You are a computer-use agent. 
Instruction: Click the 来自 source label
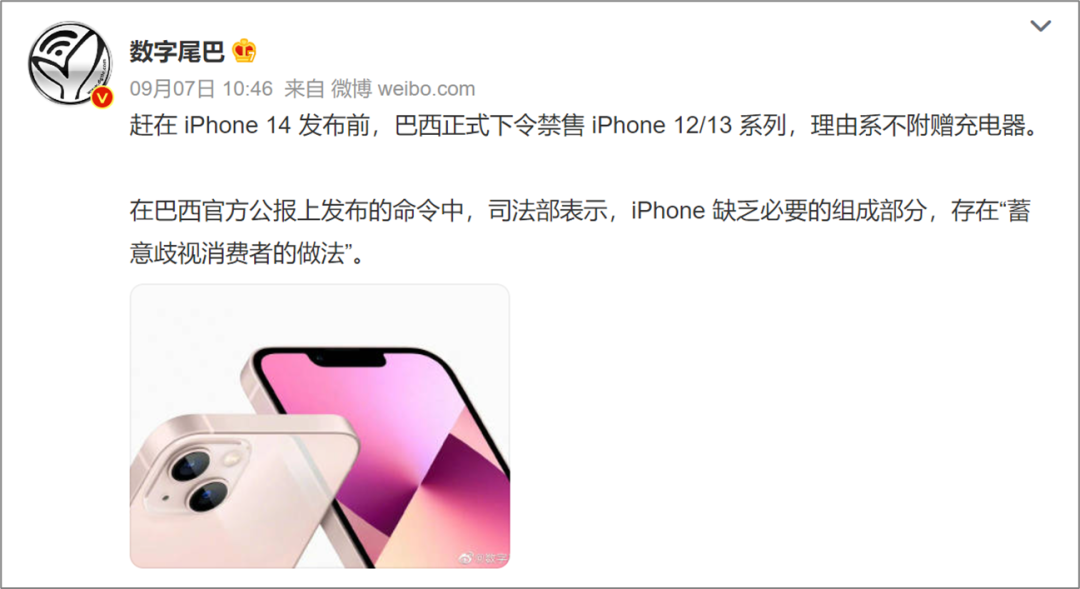304,89
